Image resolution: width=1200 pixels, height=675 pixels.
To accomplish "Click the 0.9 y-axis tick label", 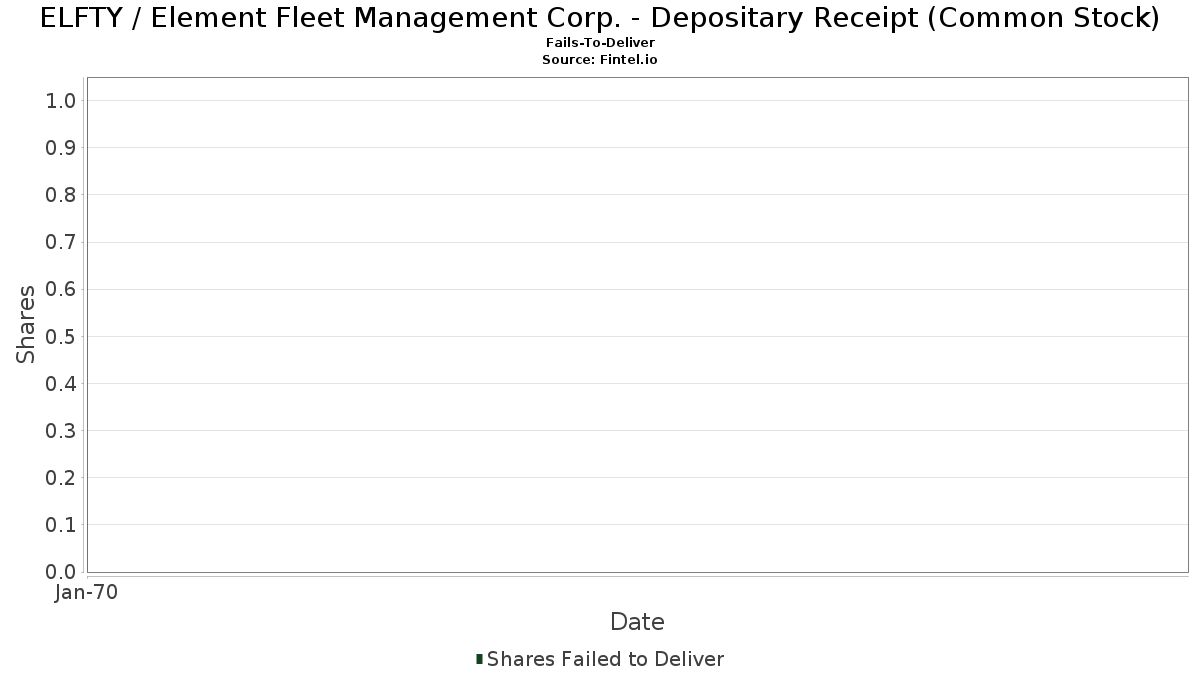I will pos(61,147).
